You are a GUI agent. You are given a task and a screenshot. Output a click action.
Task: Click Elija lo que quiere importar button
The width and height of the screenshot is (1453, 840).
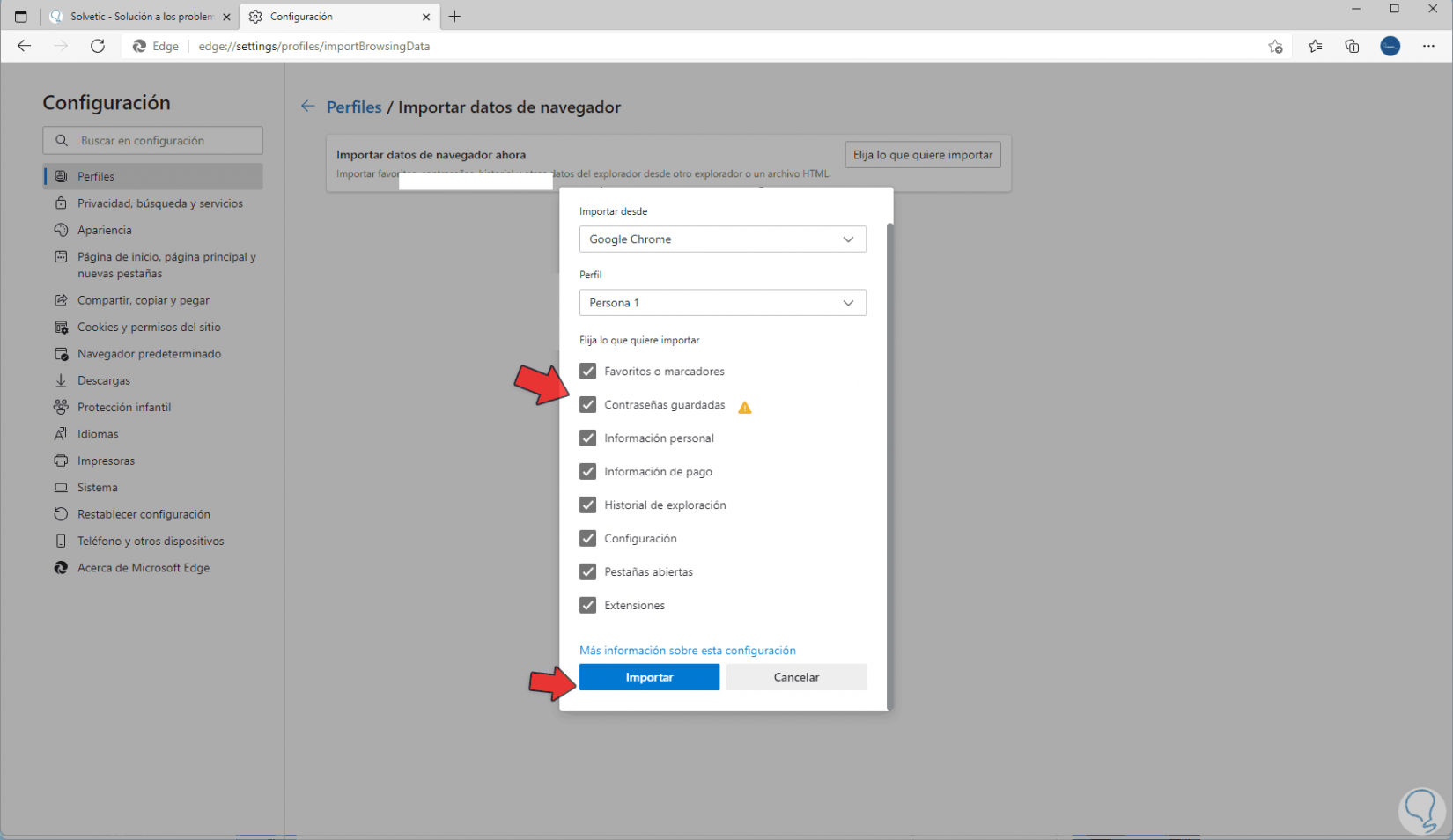coord(923,155)
